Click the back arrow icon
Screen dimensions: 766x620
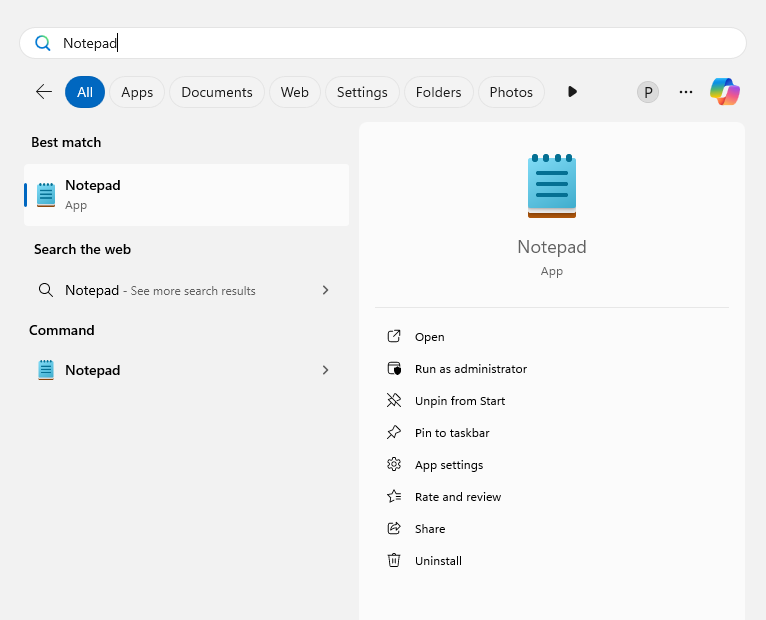point(44,92)
